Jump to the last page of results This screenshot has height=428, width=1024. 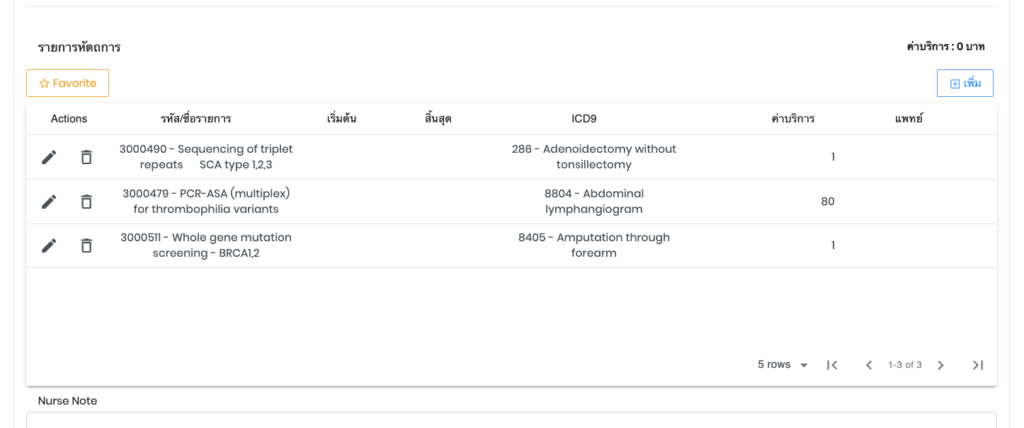[977, 365]
